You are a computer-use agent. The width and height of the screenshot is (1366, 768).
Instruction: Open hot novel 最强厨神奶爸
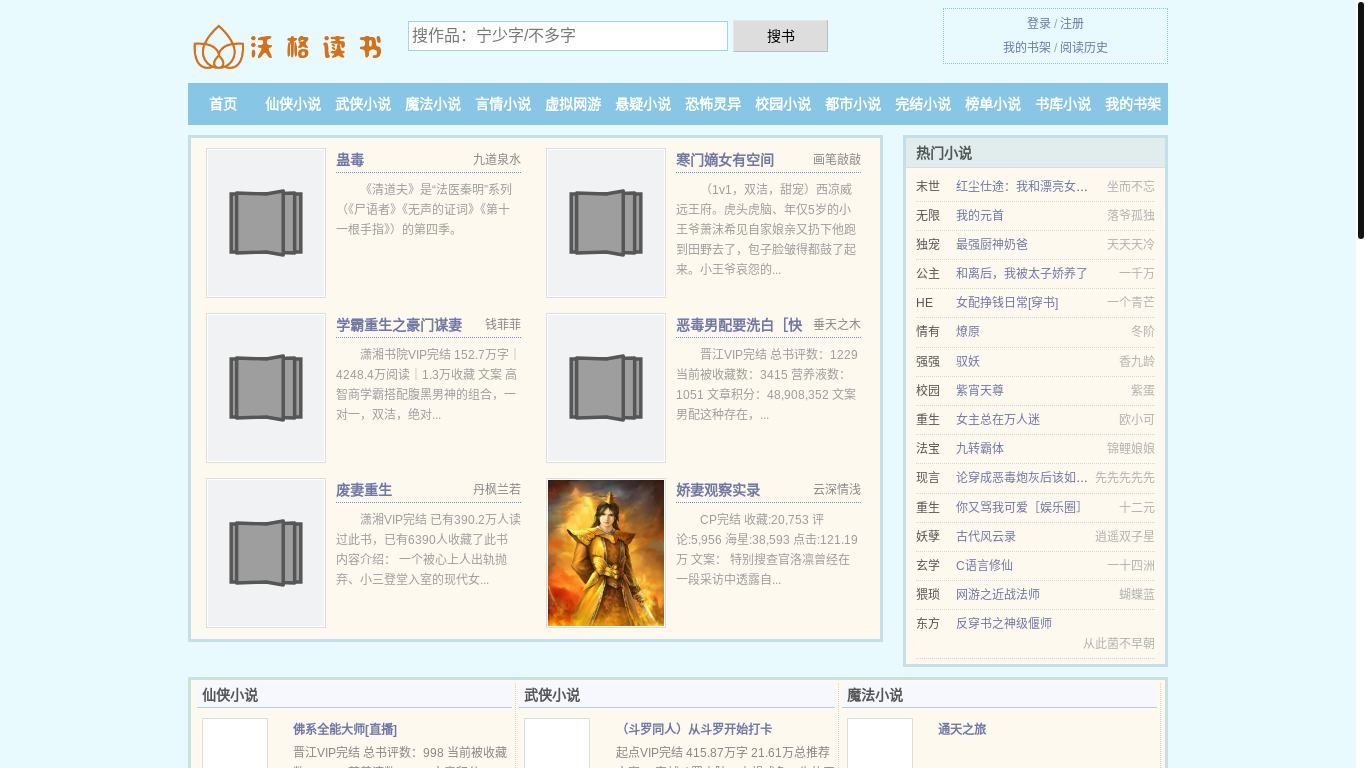tap(992, 244)
